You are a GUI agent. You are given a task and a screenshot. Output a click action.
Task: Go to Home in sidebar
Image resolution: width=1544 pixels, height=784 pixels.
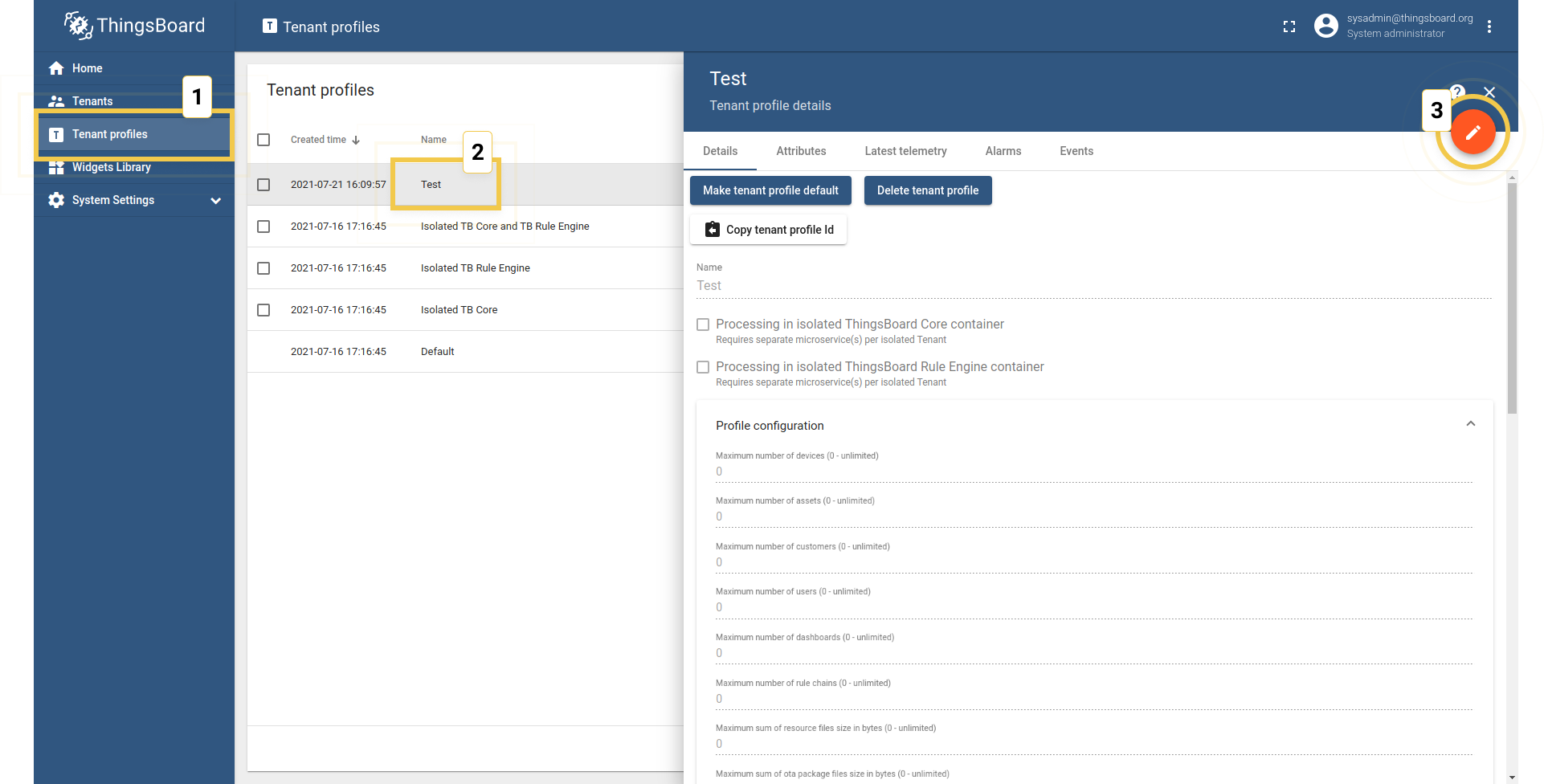click(x=87, y=68)
